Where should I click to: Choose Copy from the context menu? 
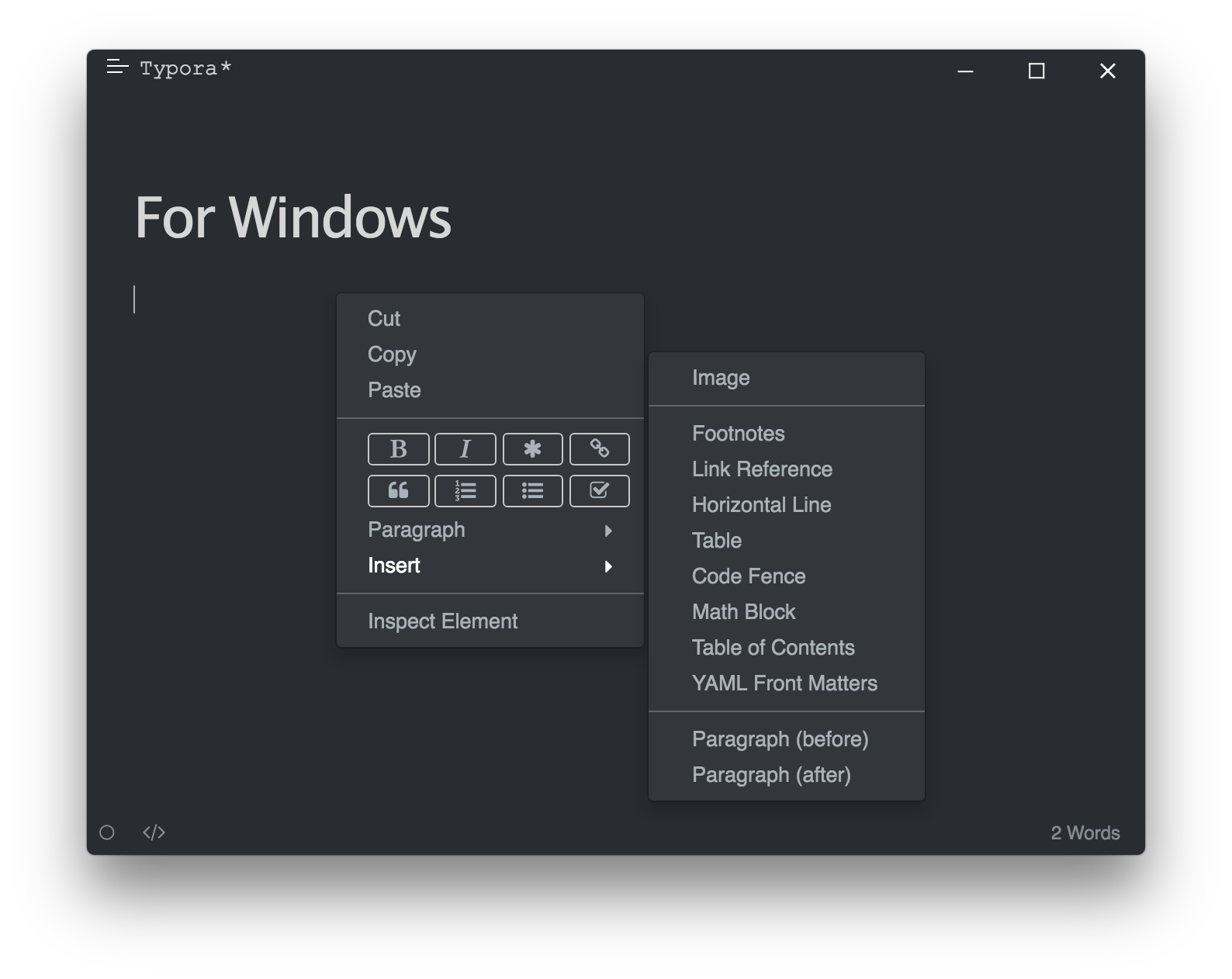pos(490,355)
